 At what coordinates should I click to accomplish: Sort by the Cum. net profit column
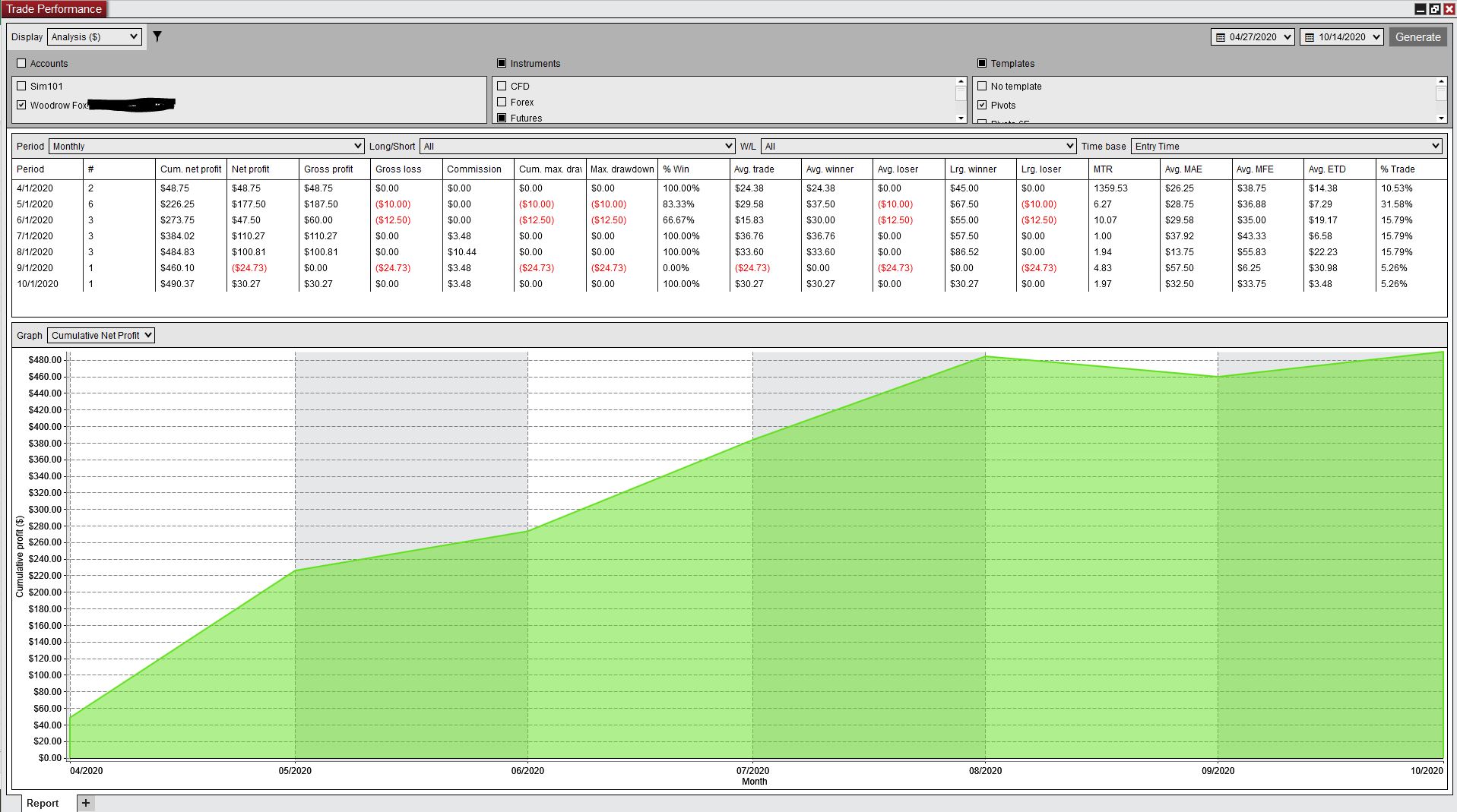(191, 169)
